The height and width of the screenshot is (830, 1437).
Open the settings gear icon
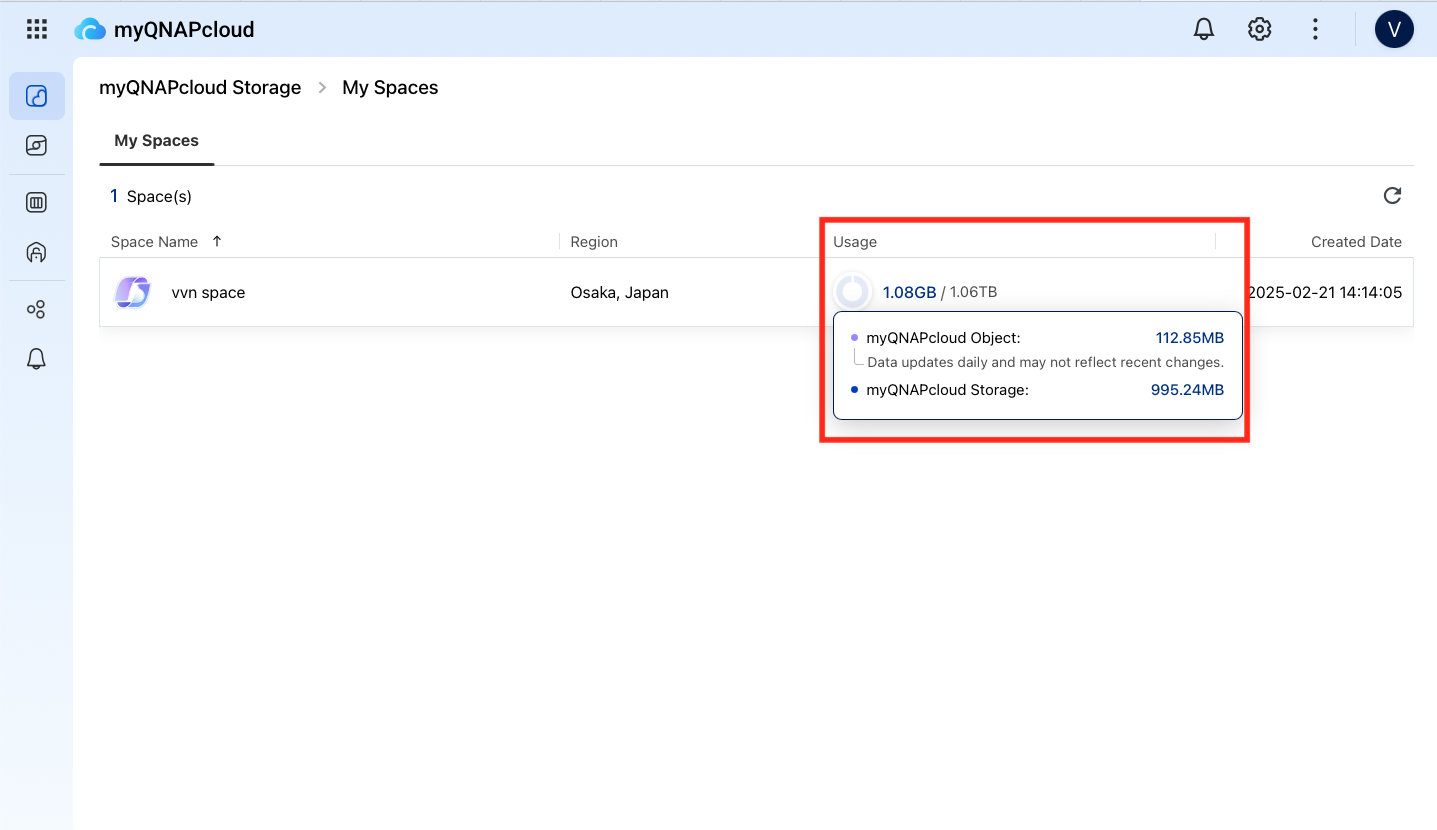tap(1260, 29)
